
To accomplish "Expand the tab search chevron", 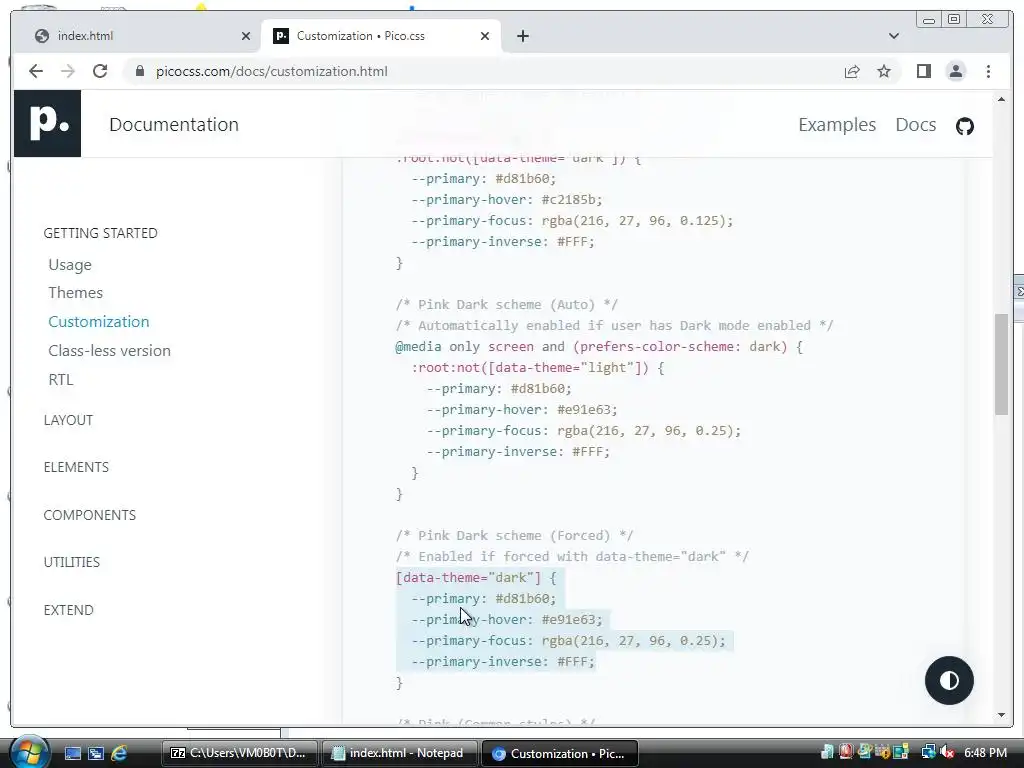I will pos(894,36).
